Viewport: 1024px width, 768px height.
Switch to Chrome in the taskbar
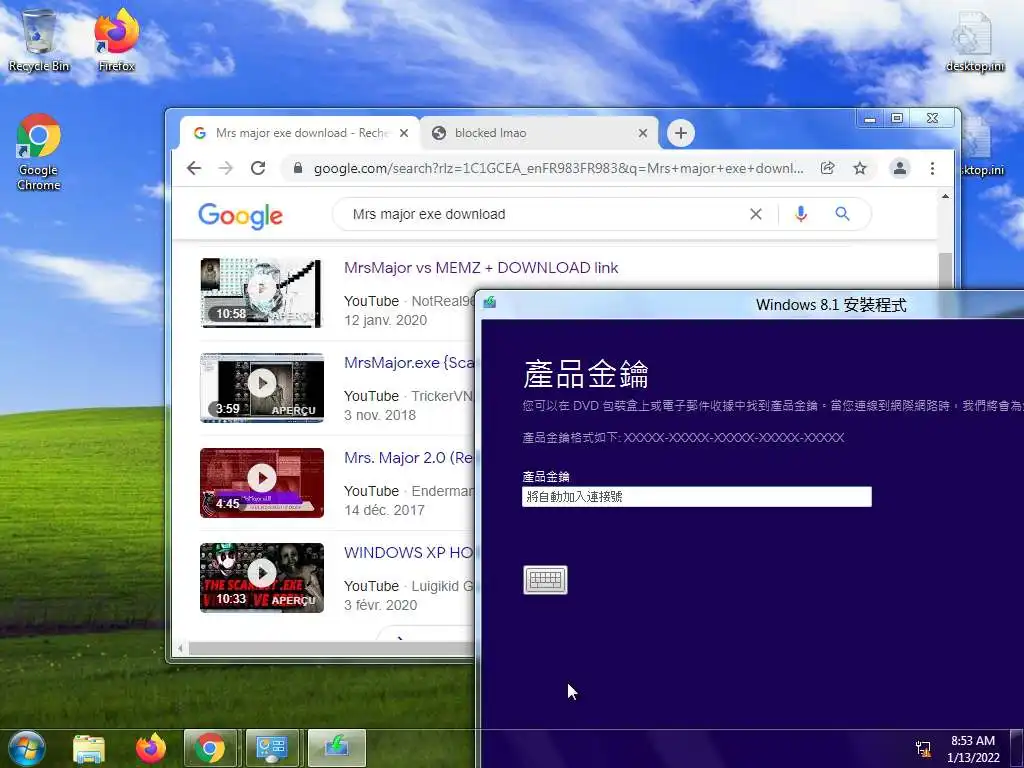[210, 748]
